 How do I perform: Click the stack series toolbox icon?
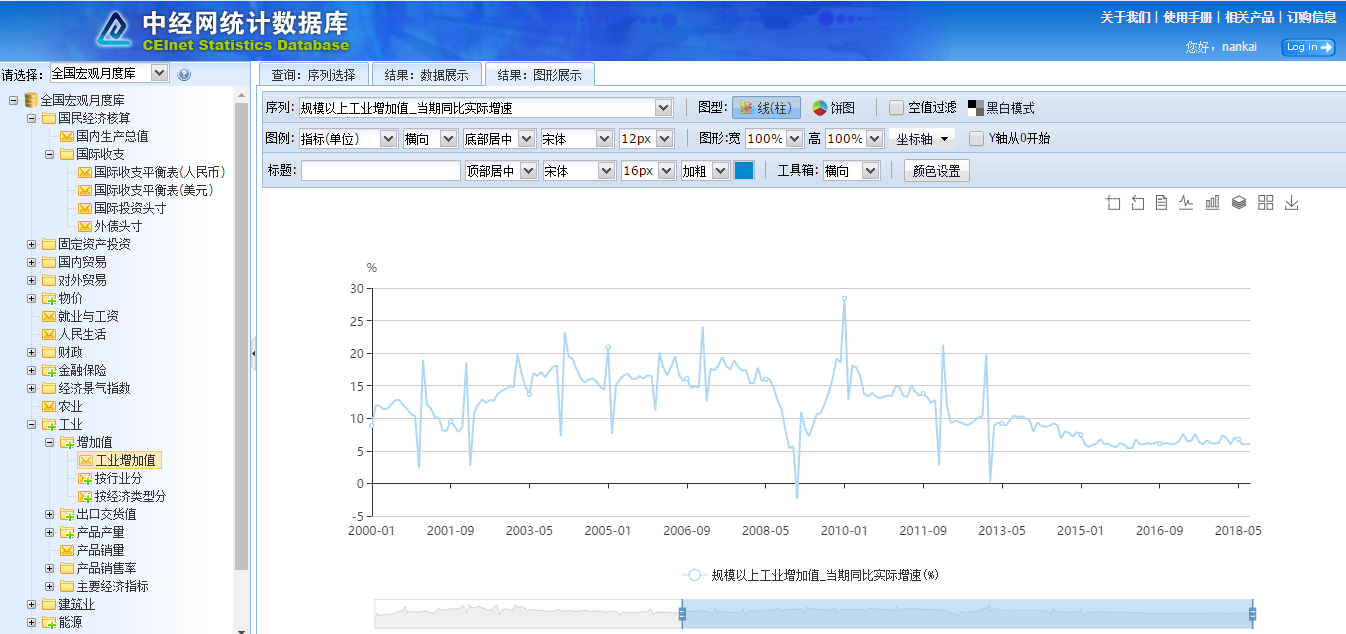1239,203
